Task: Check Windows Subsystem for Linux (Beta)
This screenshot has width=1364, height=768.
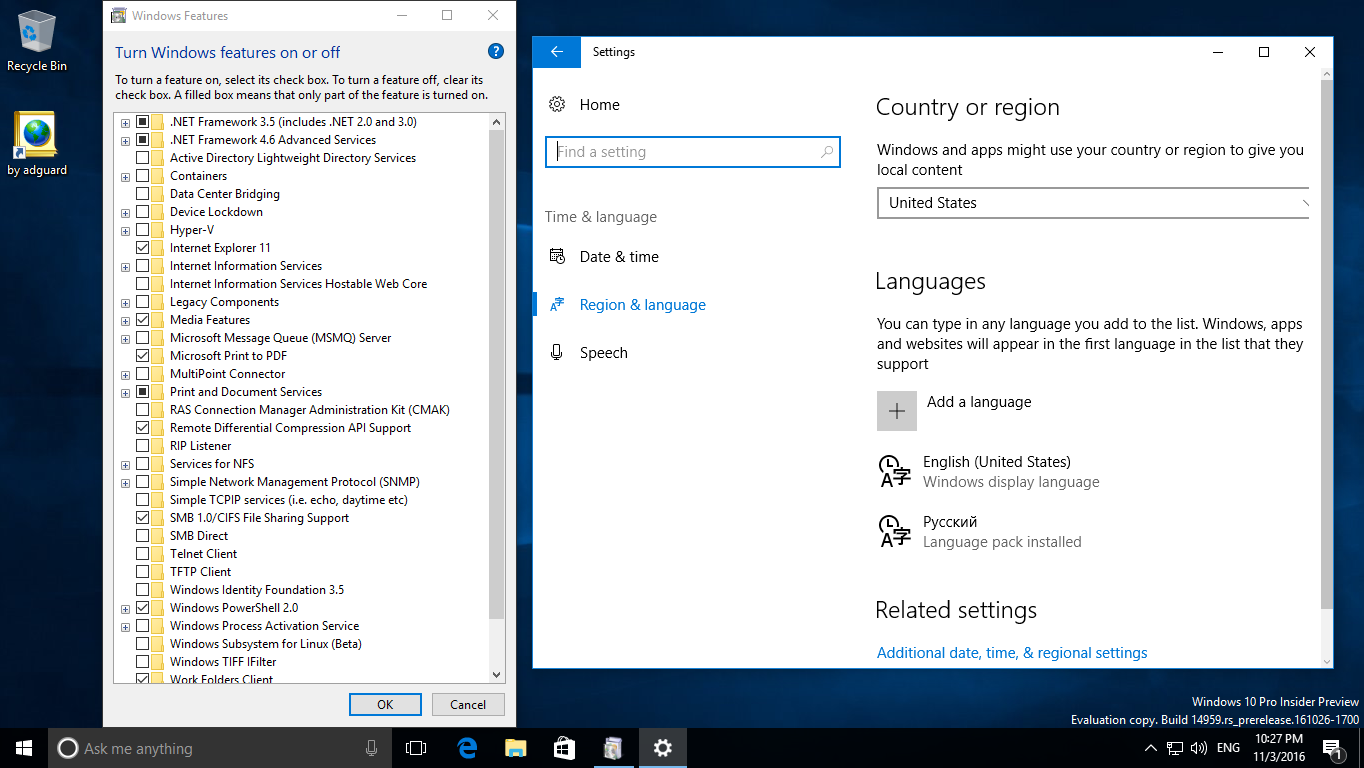Action: [x=142, y=644]
